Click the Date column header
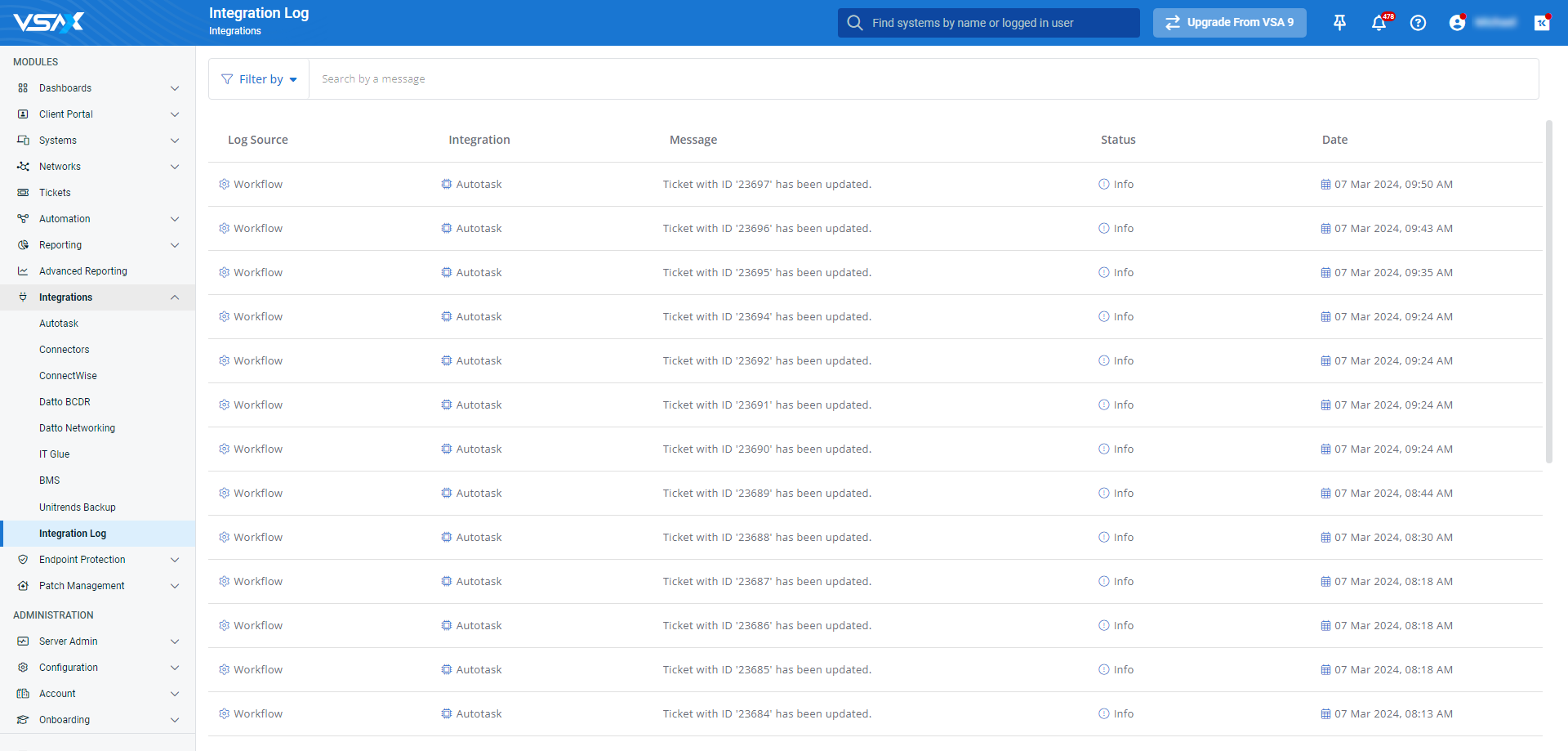 1334,140
